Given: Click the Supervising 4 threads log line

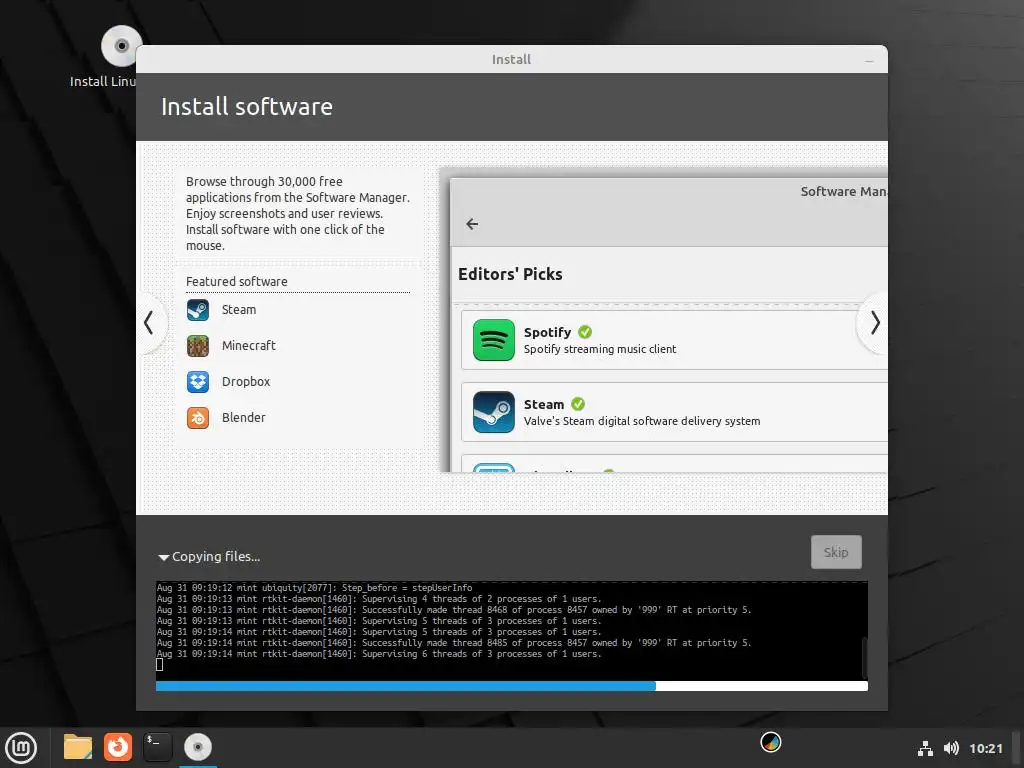Looking at the screenshot, I should pos(379,599).
